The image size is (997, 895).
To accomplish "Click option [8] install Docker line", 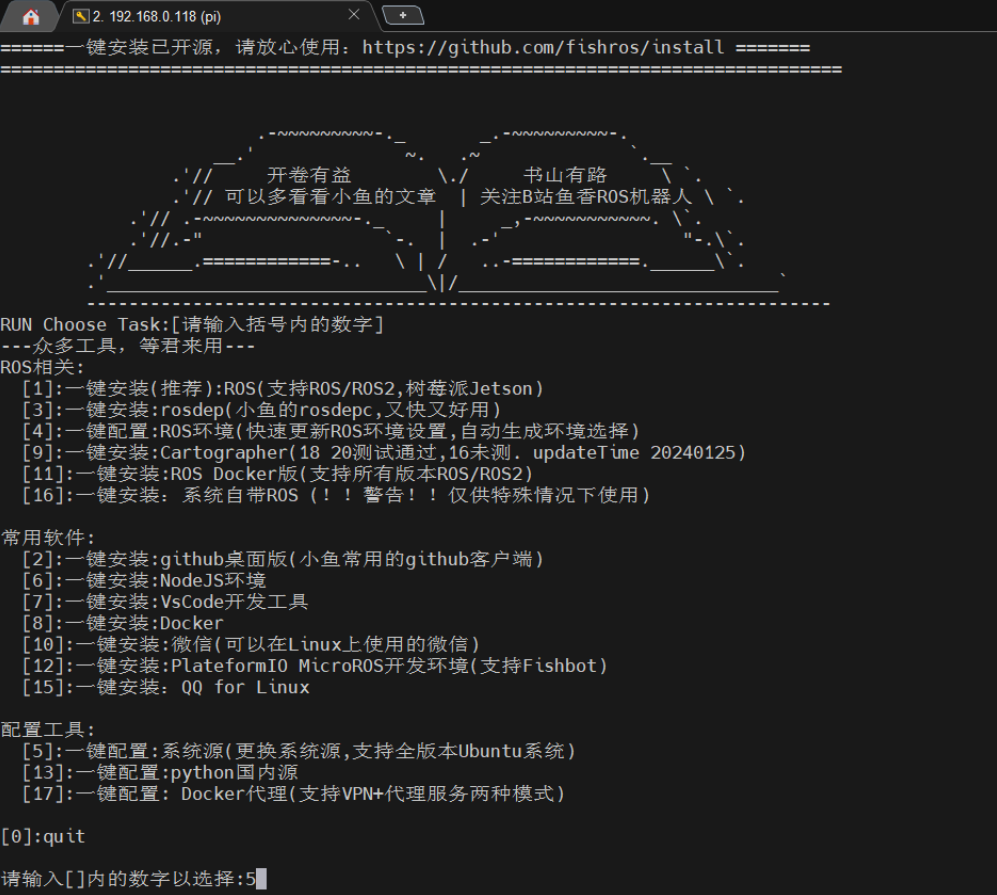I will (123, 623).
